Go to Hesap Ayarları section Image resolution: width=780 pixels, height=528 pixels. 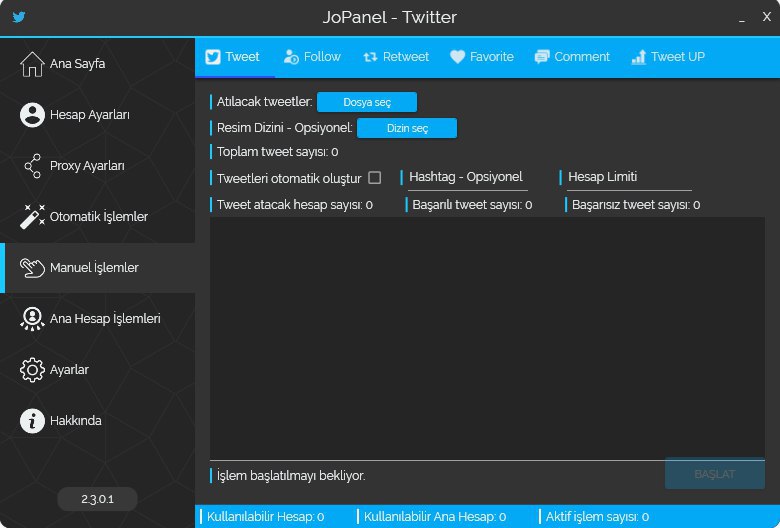point(98,115)
